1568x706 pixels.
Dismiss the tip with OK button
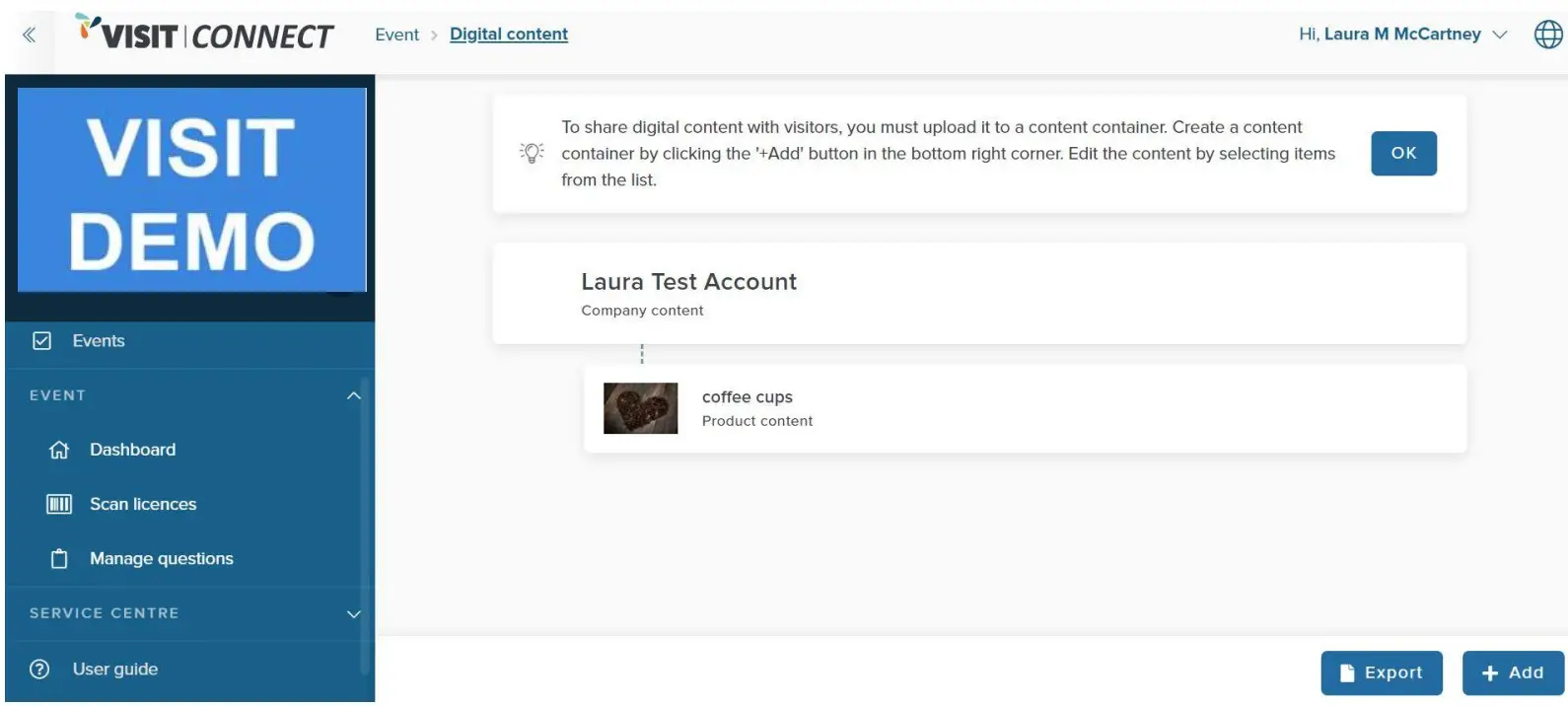tap(1403, 153)
